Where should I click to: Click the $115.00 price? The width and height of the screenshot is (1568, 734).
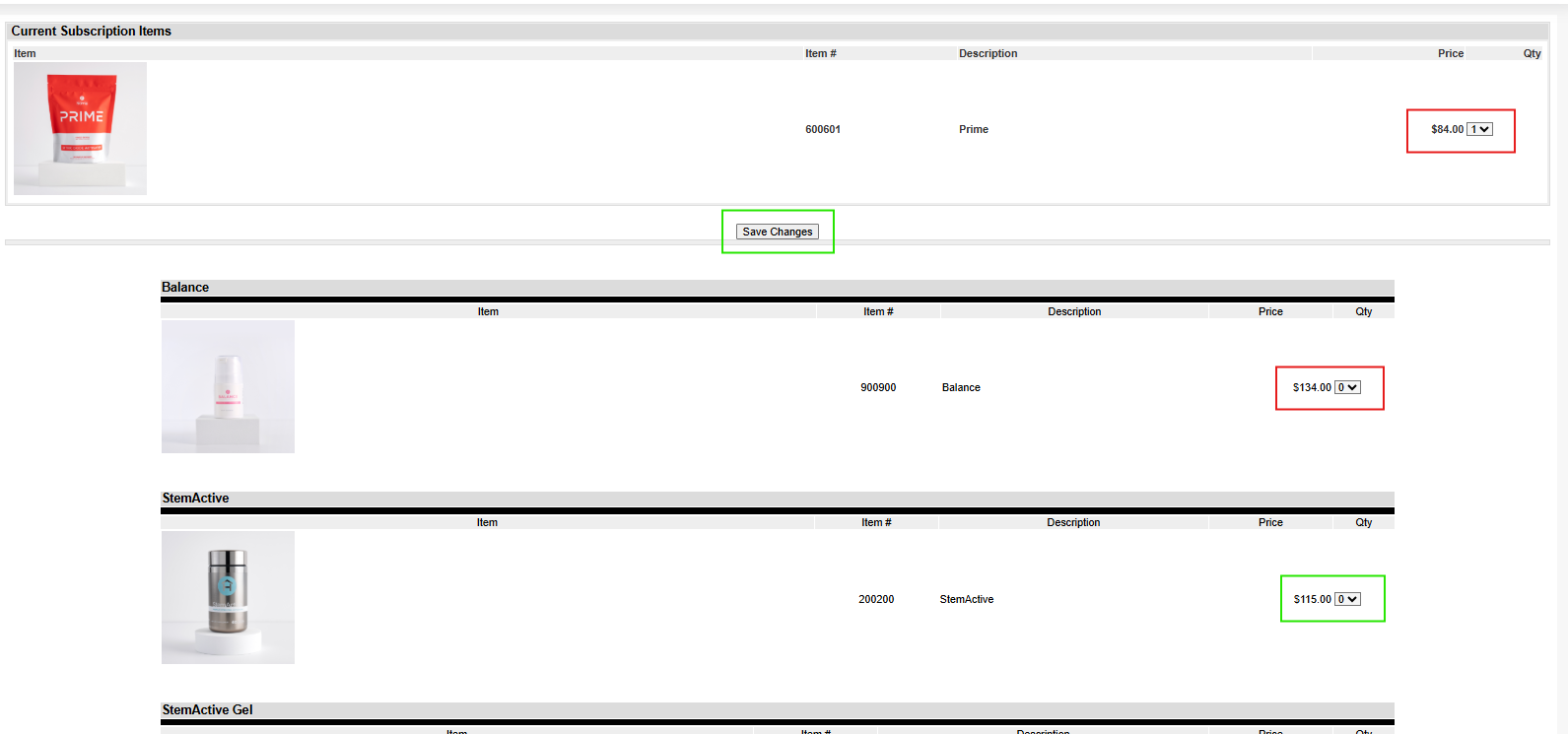tap(1313, 599)
